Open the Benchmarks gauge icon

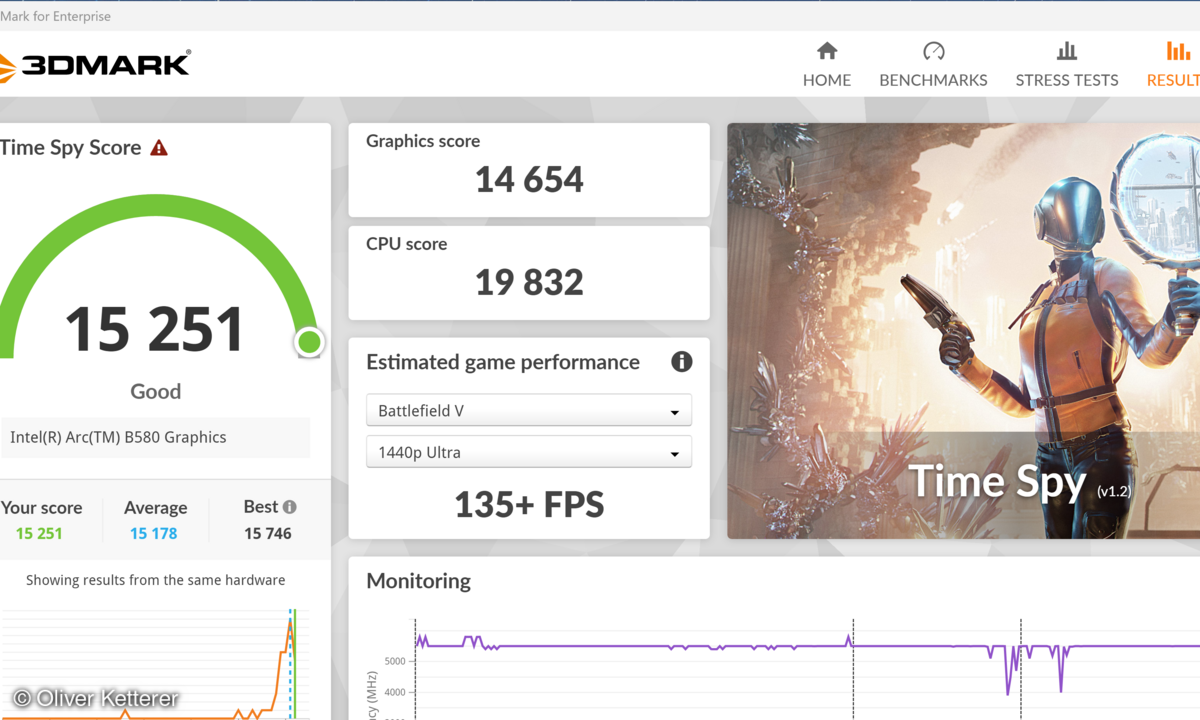pos(933,51)
